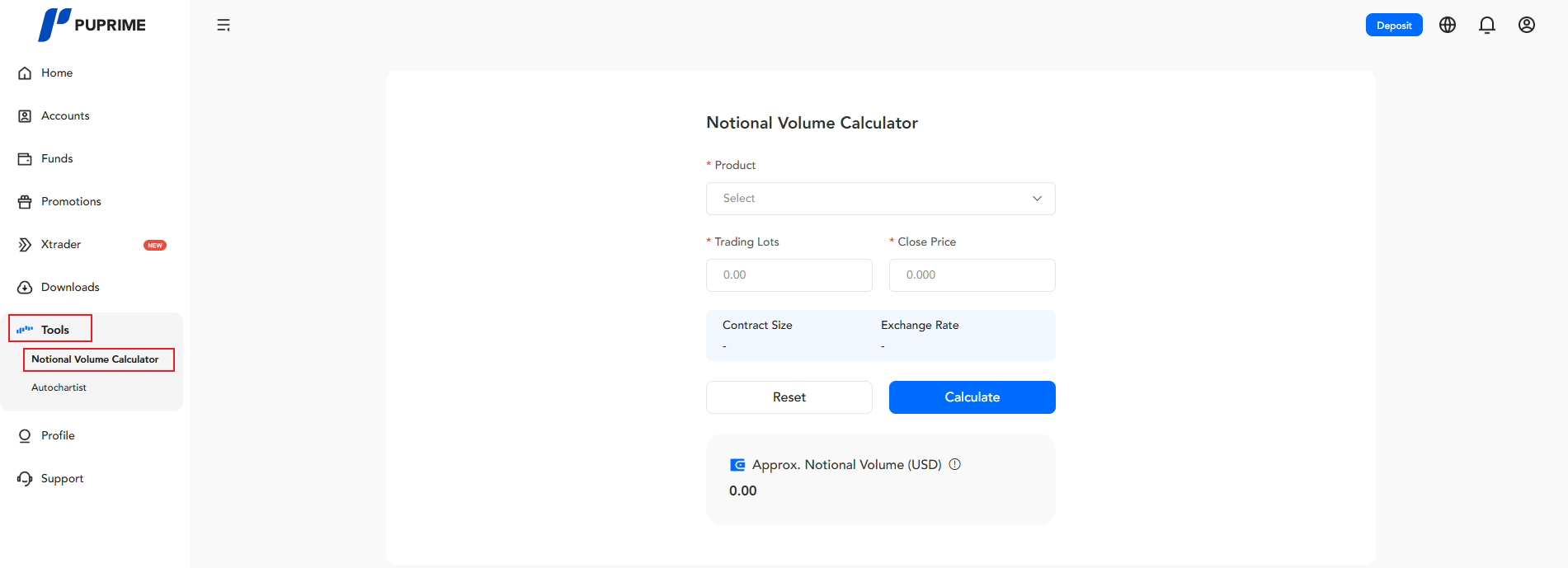Click the Home house icon in the sidebar

pyautogui.click(x=25, y=73)
